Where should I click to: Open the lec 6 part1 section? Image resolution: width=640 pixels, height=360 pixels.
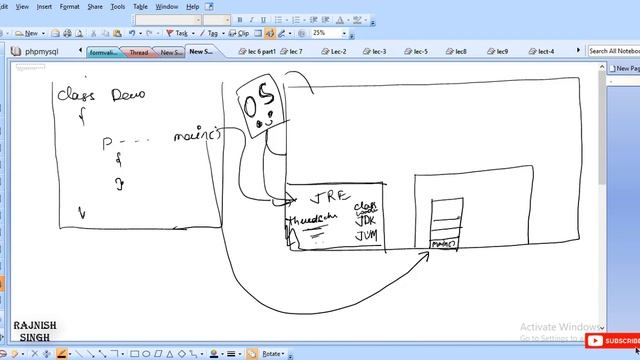click(x=258, y=51)
